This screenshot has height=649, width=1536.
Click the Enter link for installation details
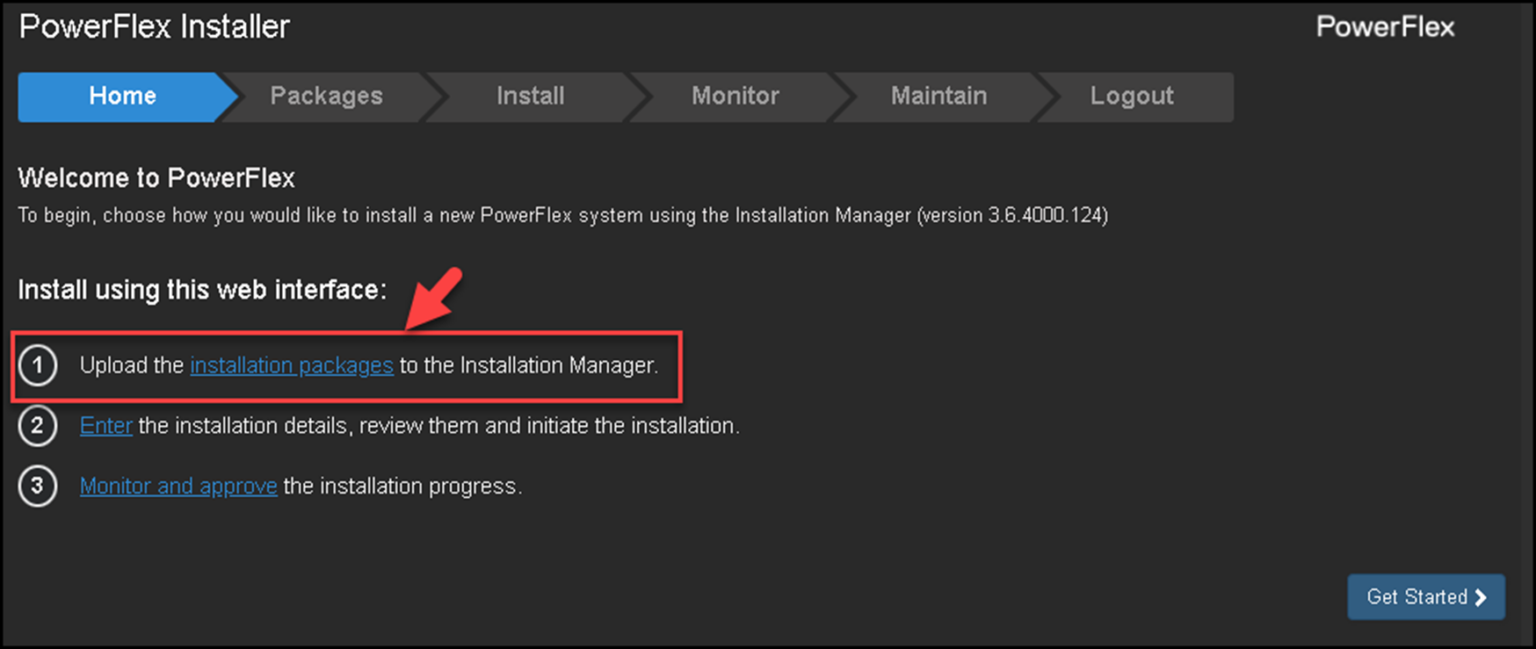[106, 425]
